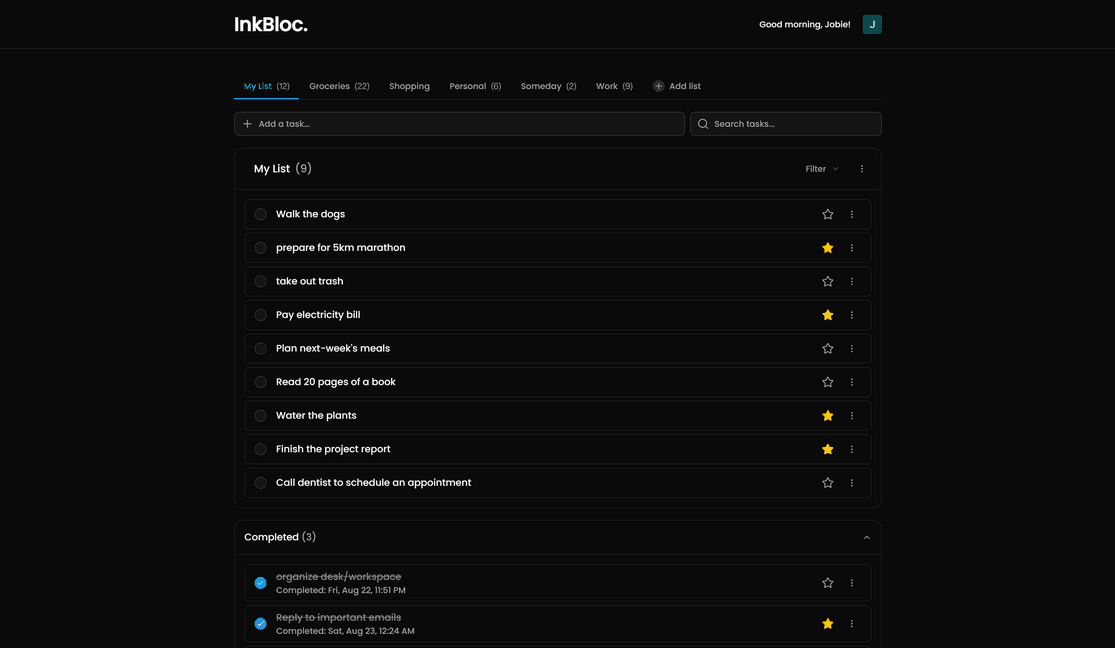
Task: Open the Filter dropdown
Action: 822,169
